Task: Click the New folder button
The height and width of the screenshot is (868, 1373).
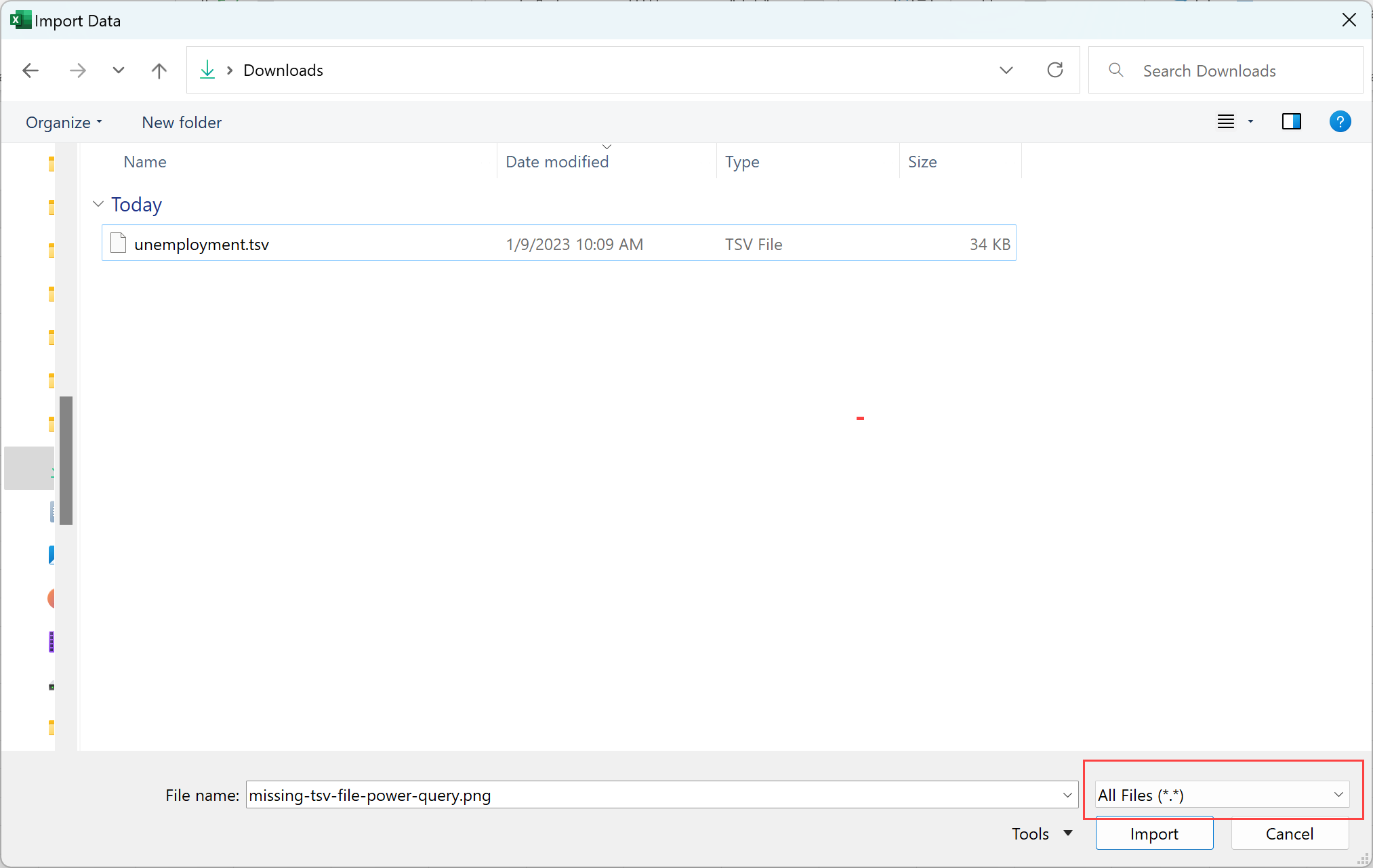Action: [x=182, y=123]
